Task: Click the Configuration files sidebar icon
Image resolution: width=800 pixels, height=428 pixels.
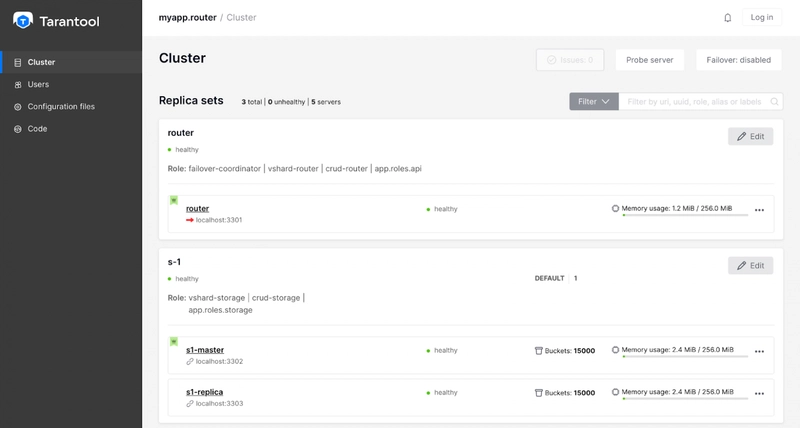Action: [x=17, y=106]
